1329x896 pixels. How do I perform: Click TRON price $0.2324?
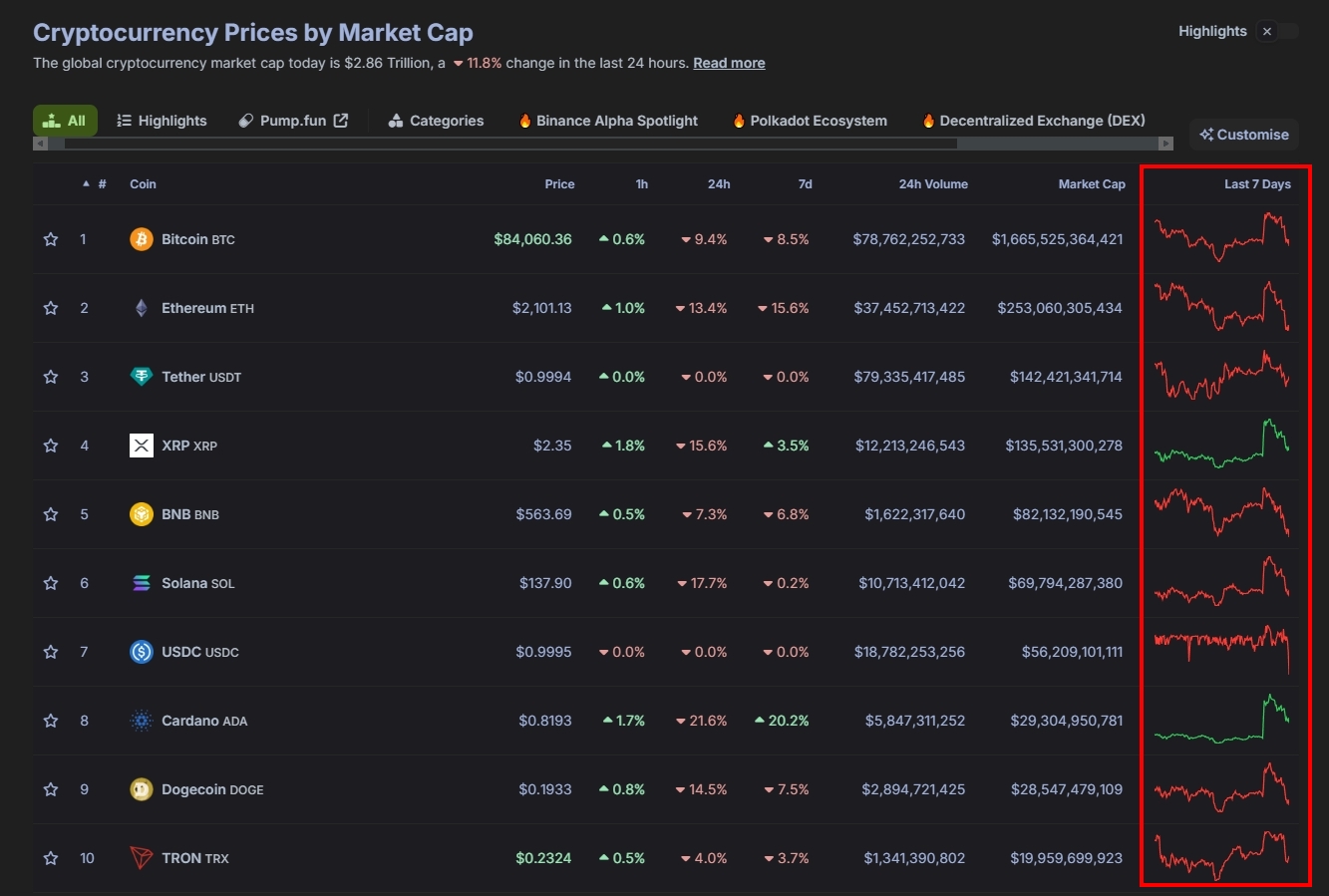click(x=543, y=858)
